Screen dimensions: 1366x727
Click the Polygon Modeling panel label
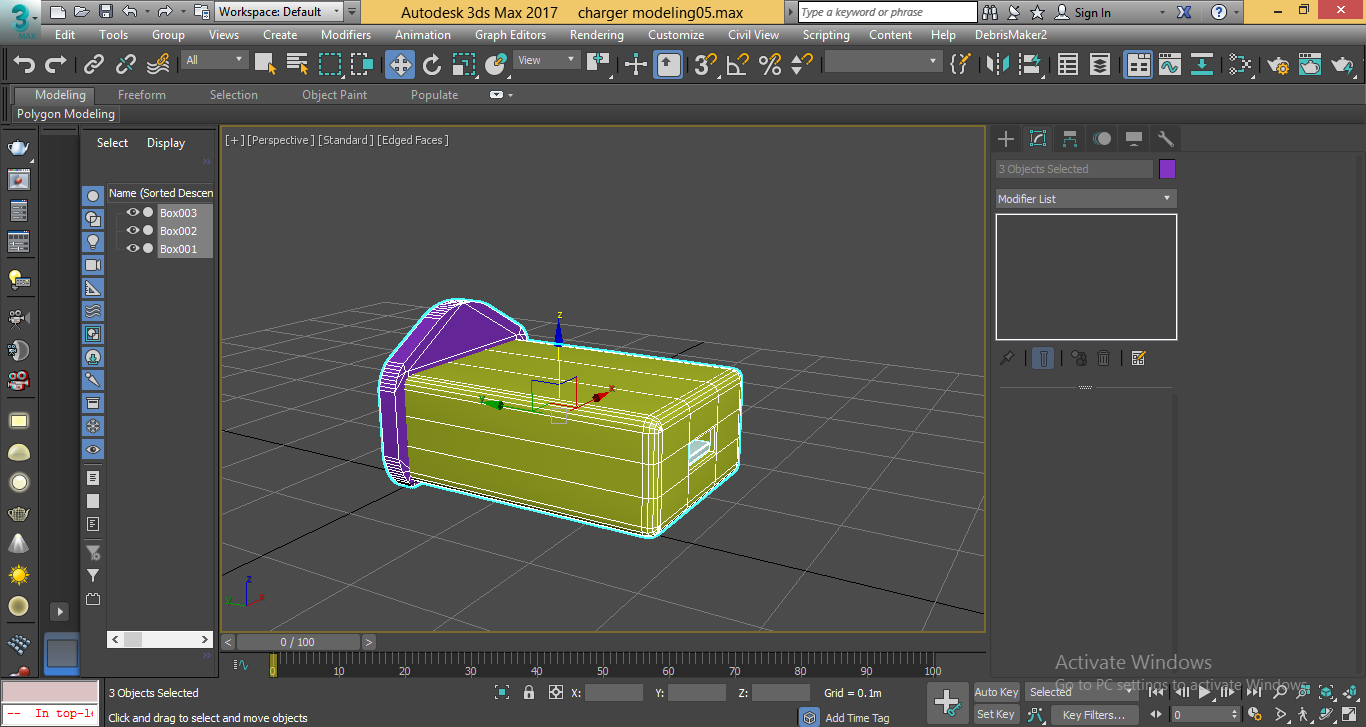coord(66,114)
